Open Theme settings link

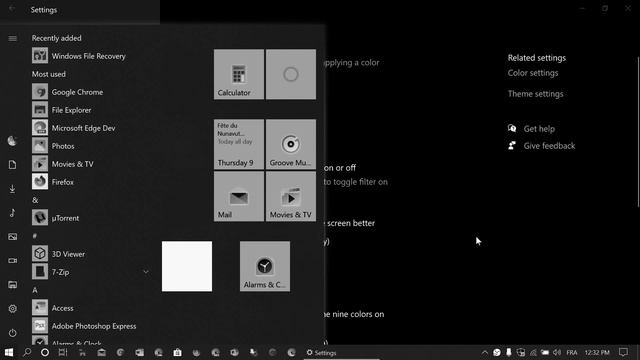click(535, 94)
